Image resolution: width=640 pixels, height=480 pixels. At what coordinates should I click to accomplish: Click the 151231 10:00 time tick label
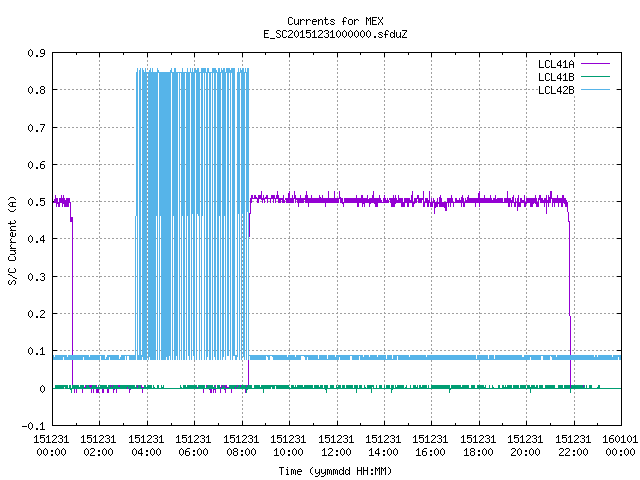pyautogui.click(x=288, y=445)
